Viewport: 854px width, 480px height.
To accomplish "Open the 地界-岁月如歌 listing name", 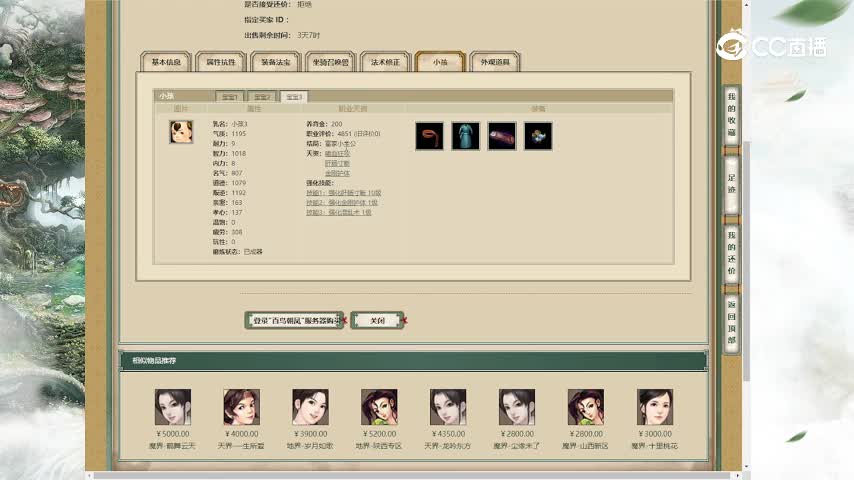I will point(310,446).
